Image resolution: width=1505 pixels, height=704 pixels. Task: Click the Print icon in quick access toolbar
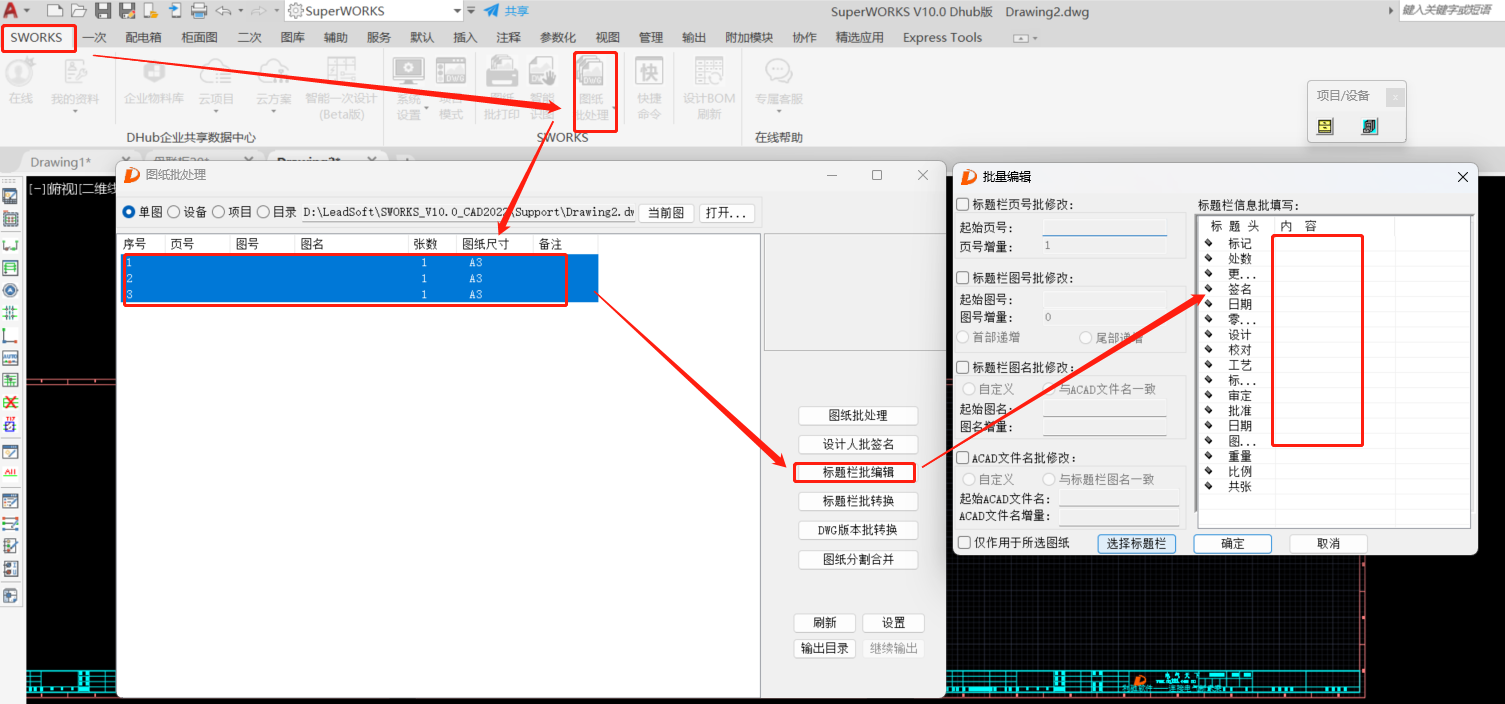tap(199, 11)
